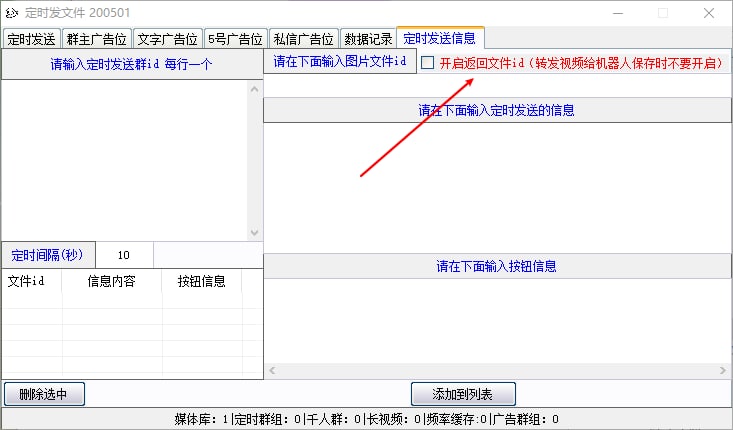Select the 定时发送信息 tab
733x430 pixels.
click(440, 38)
